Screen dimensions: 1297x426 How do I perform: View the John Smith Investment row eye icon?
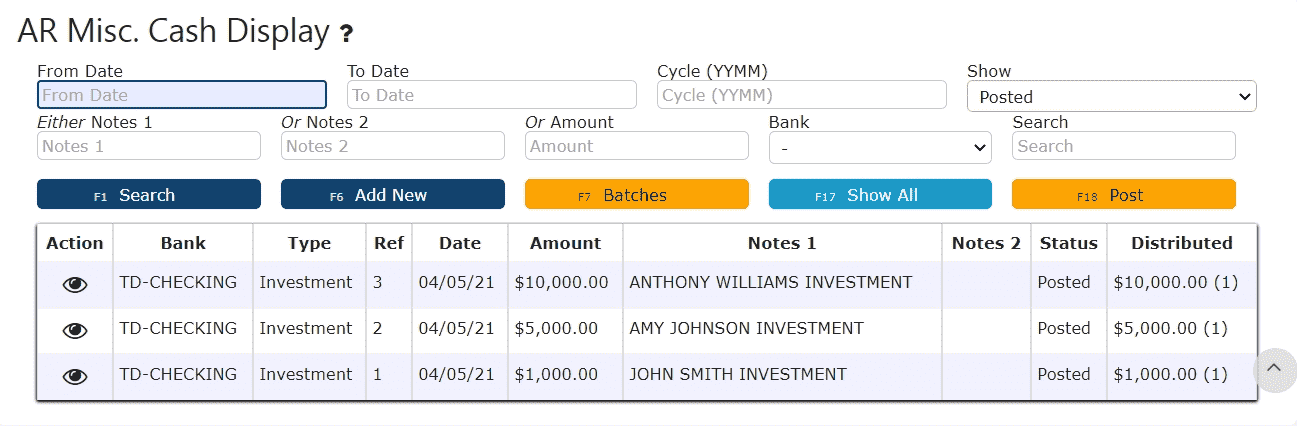click(75, 376)
